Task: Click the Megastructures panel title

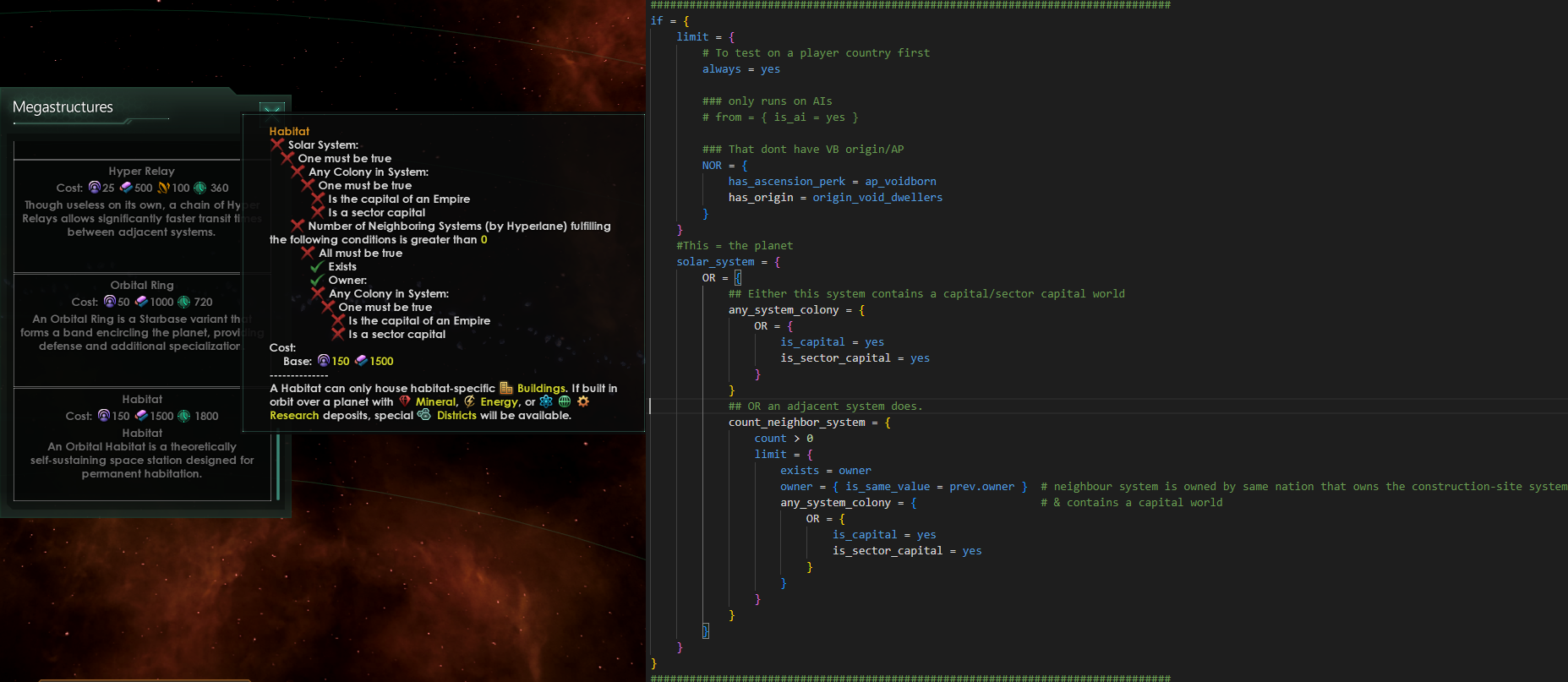Action: (x=63, y=107)
